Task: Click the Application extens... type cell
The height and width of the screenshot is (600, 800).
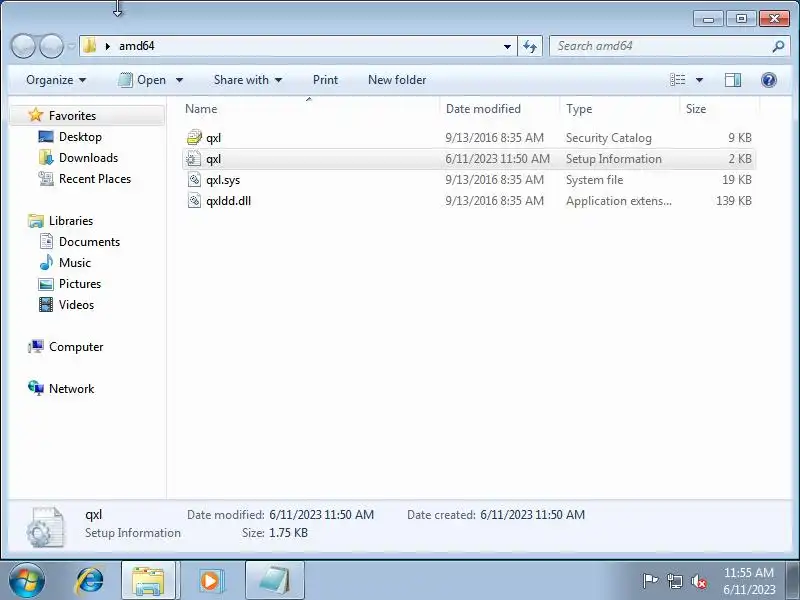Action: 618,201
